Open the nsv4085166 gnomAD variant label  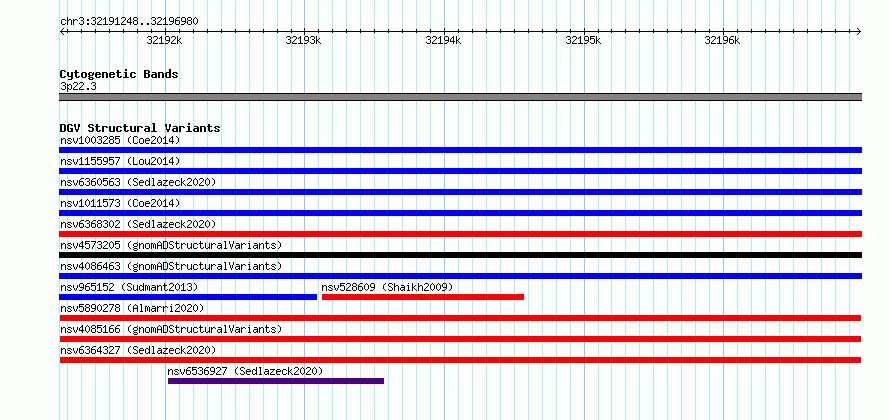(x=171, y=329)
